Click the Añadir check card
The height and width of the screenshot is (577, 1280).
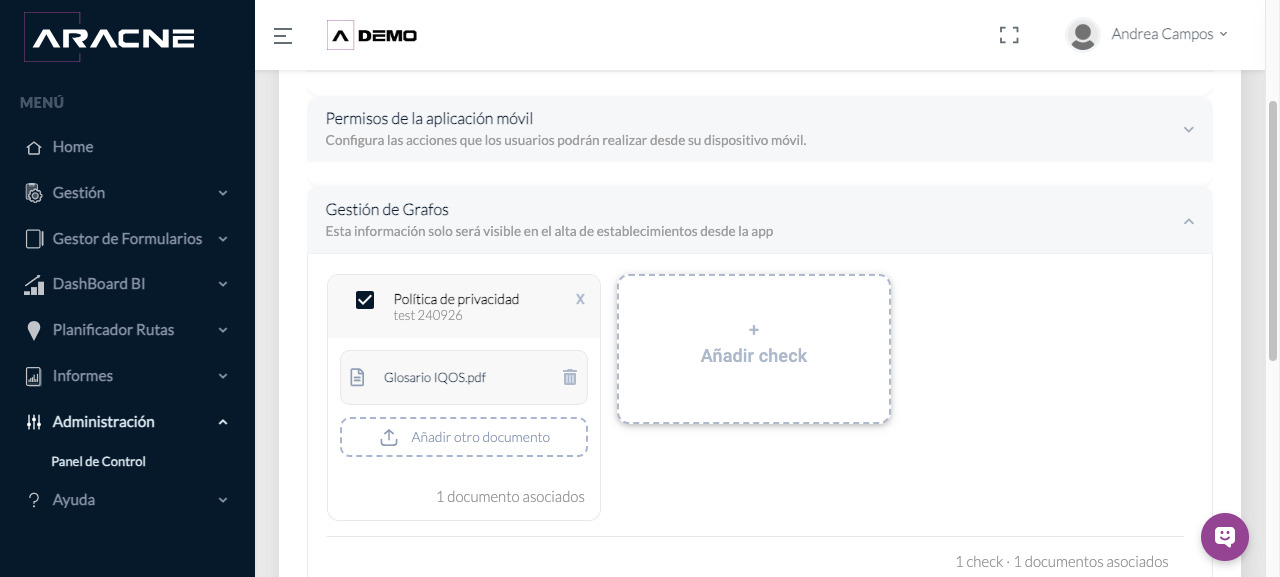[754, 349]
